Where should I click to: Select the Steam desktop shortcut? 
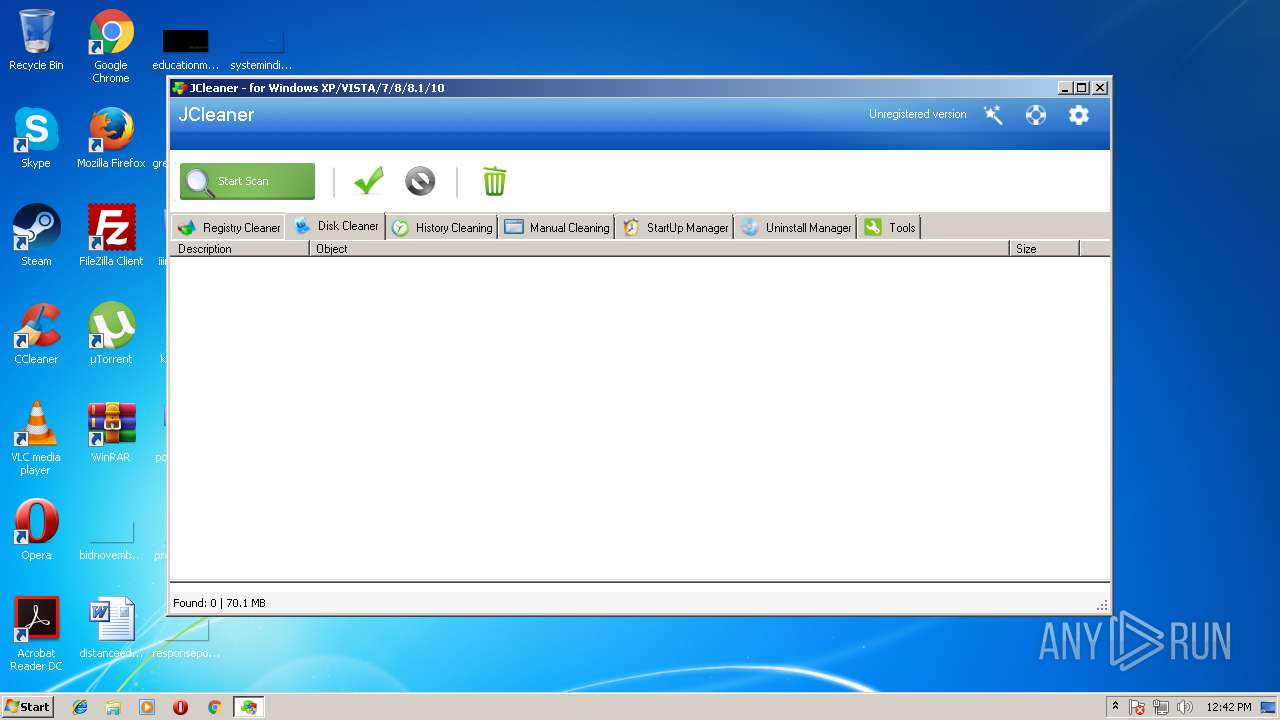pyautogui.click(x=36, y=236)
